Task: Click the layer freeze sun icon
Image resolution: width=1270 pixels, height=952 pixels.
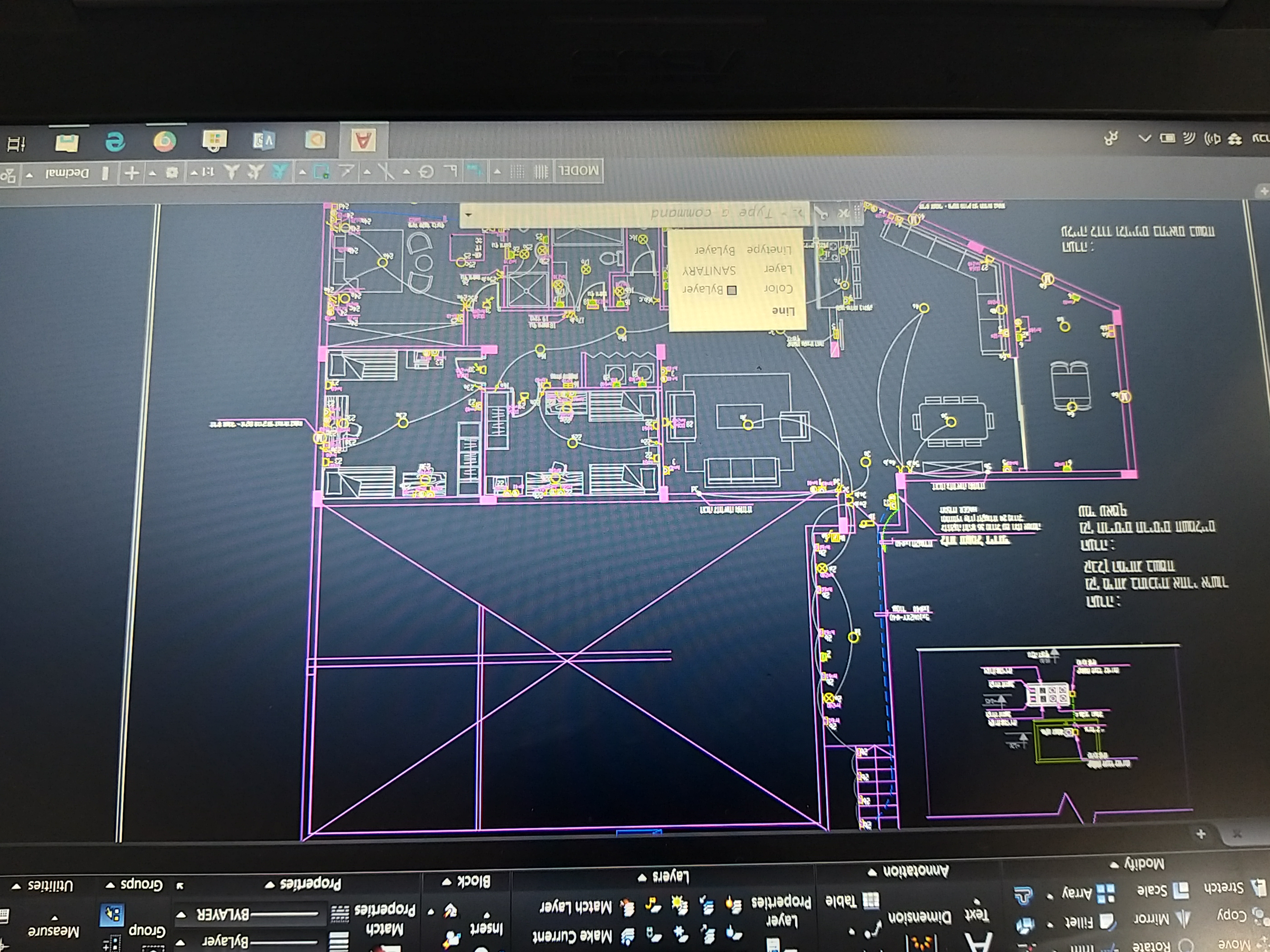Action: click(x=680, y=906)
